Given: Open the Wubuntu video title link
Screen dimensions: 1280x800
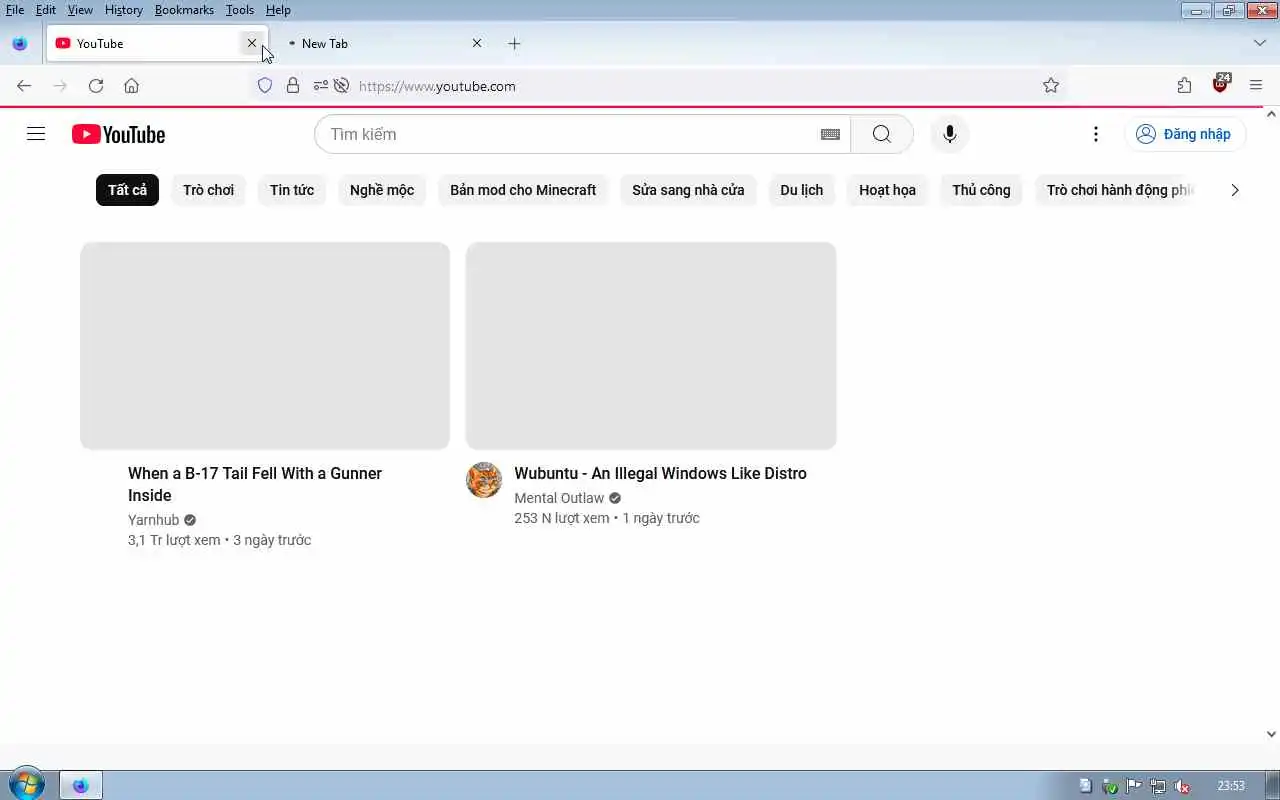Looking at the screenshot, I should (660, 473).
